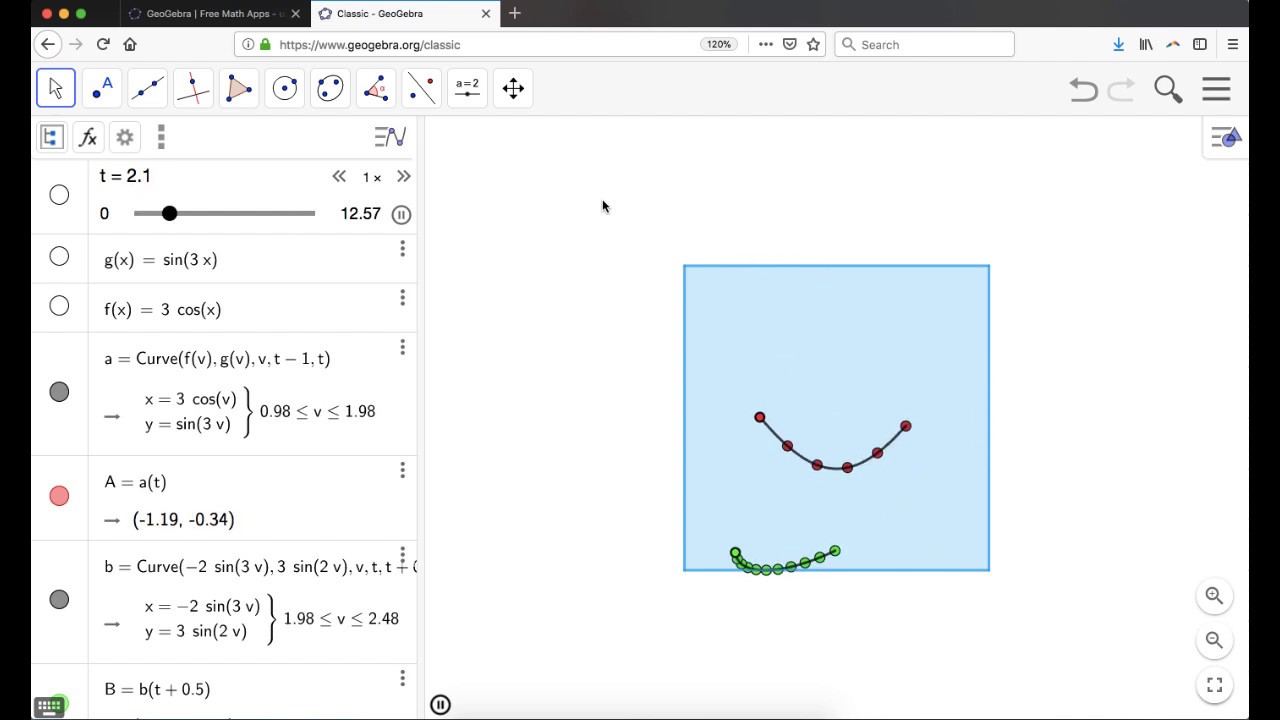Switch to the Tools (fx) view
The image size is (1280, 720).
pyautogui.click(x=88, y=137)
